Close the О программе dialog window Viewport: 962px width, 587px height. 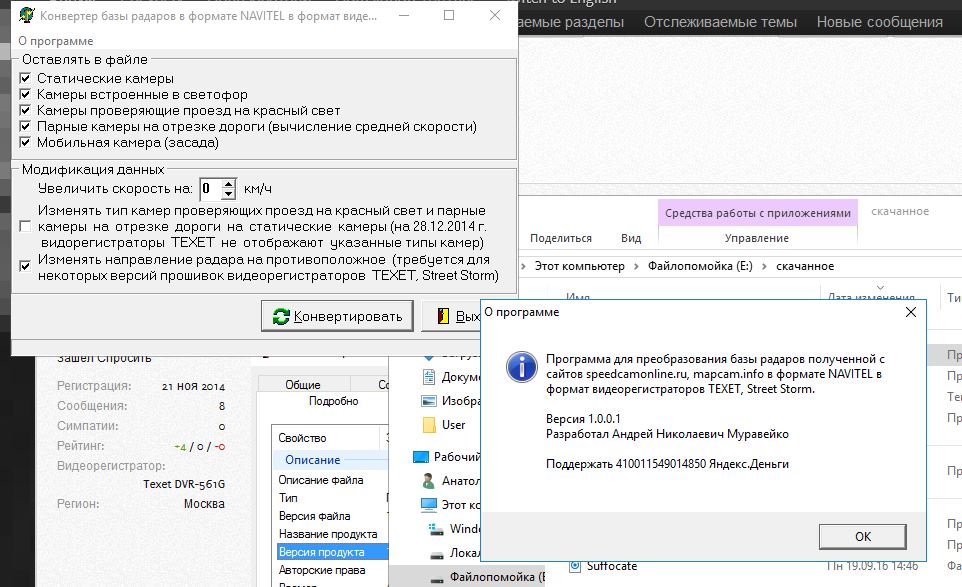point(910,312)
